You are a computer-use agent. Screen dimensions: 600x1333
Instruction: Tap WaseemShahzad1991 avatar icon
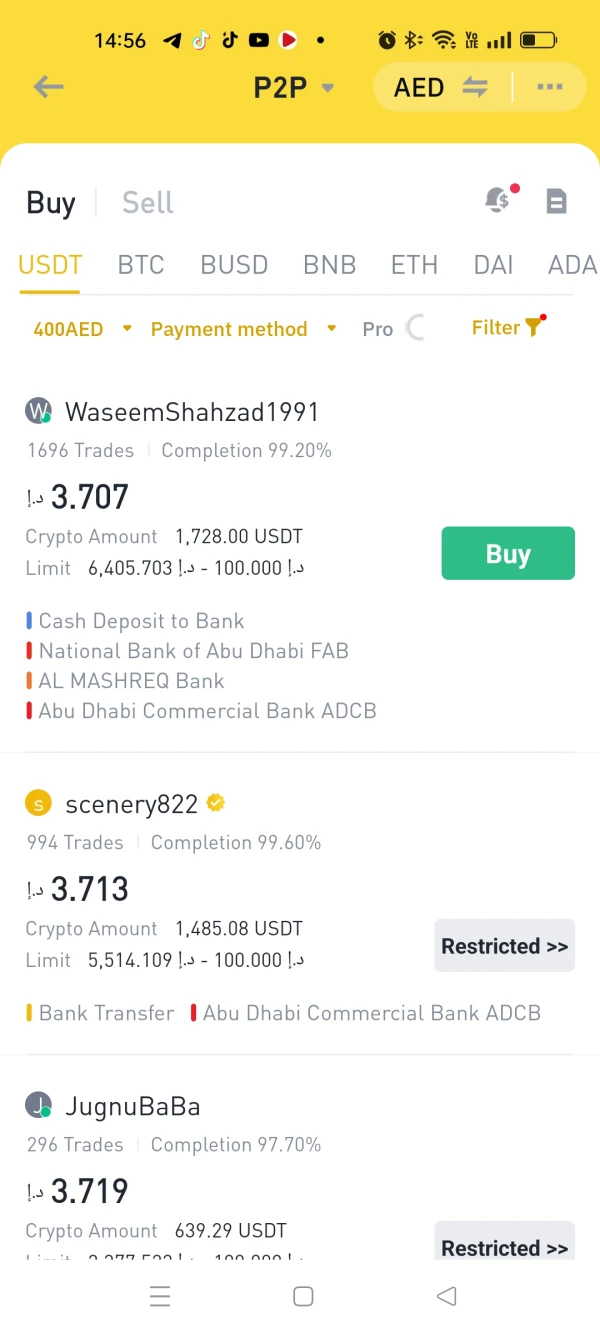pos(38,411)
